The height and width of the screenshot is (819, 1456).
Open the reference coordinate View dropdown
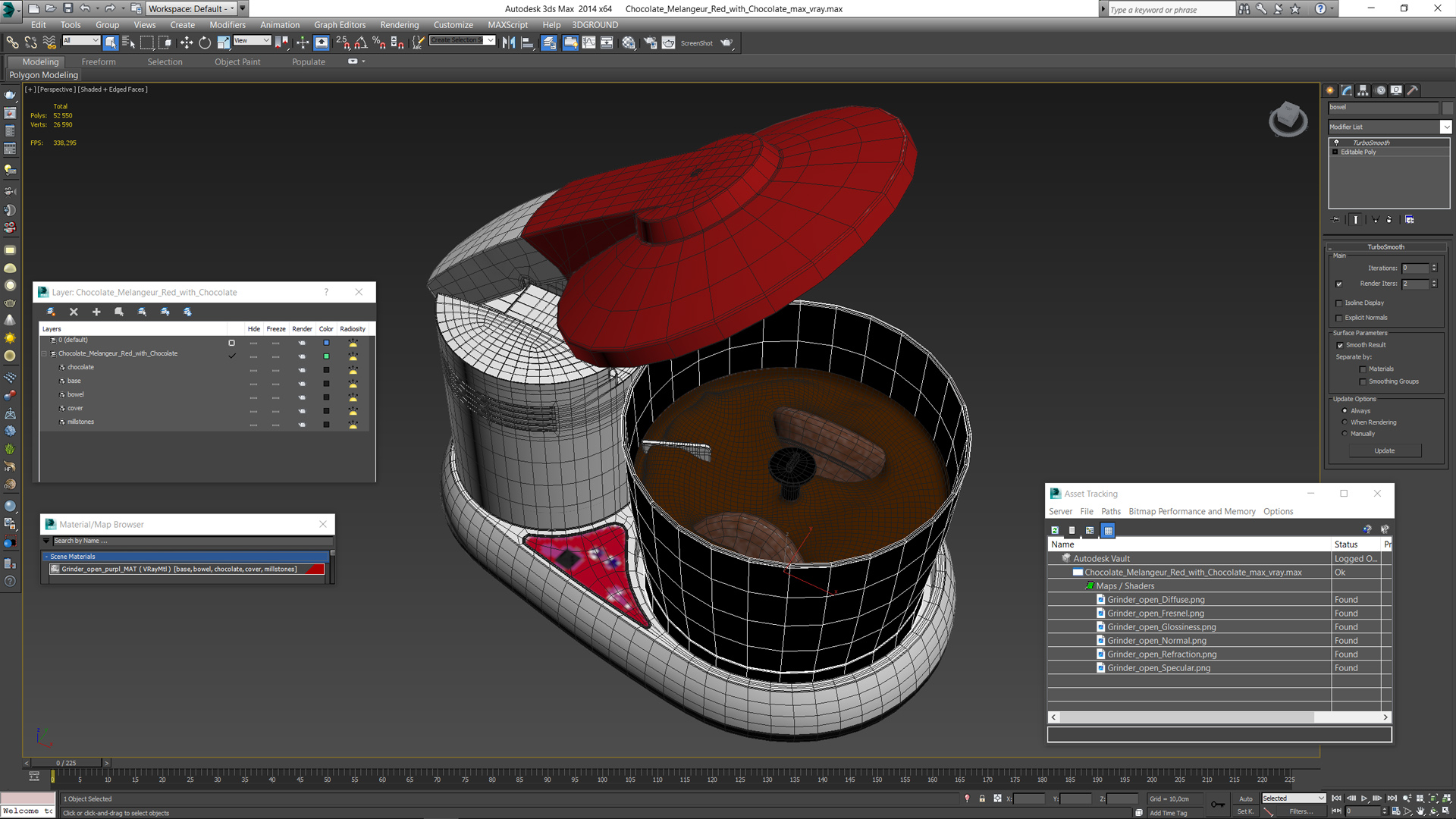(252, 41)
